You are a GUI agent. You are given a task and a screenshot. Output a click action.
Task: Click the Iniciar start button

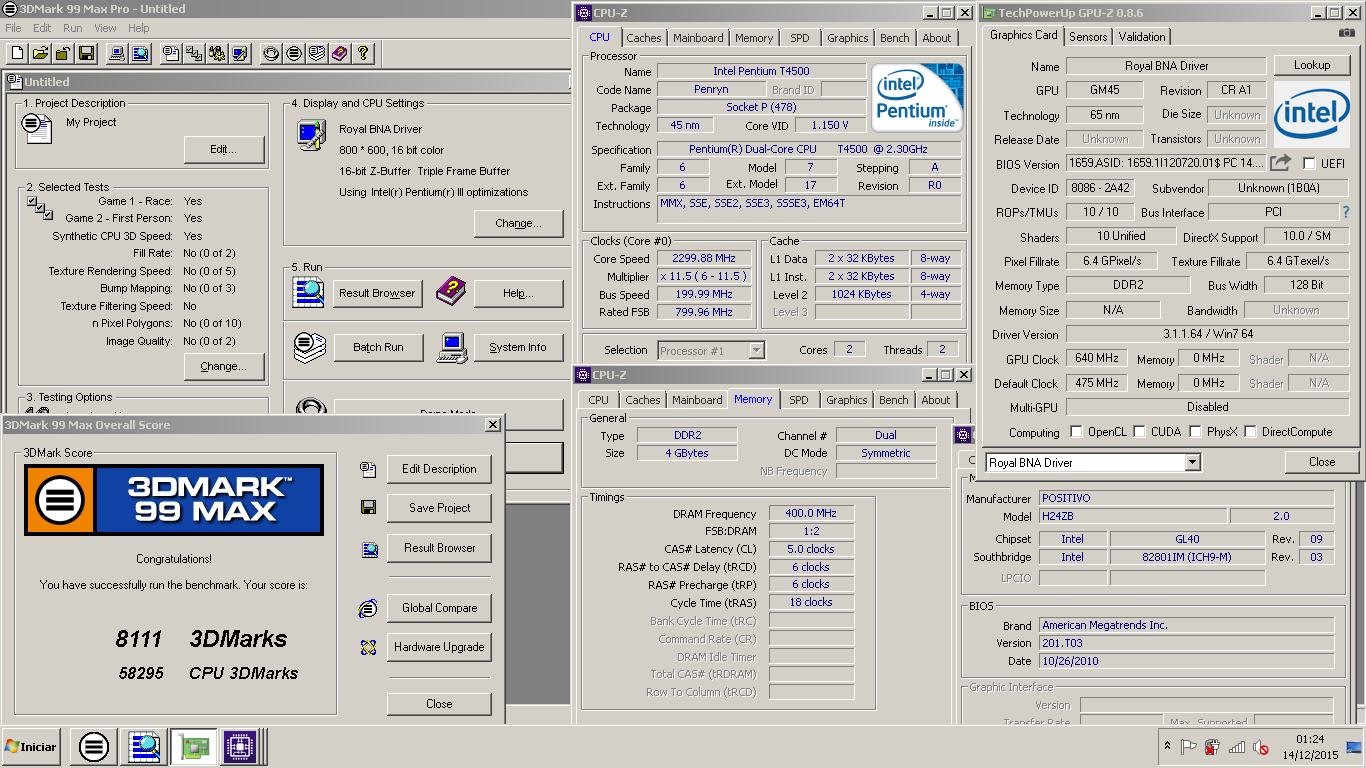tap(30, 746)
